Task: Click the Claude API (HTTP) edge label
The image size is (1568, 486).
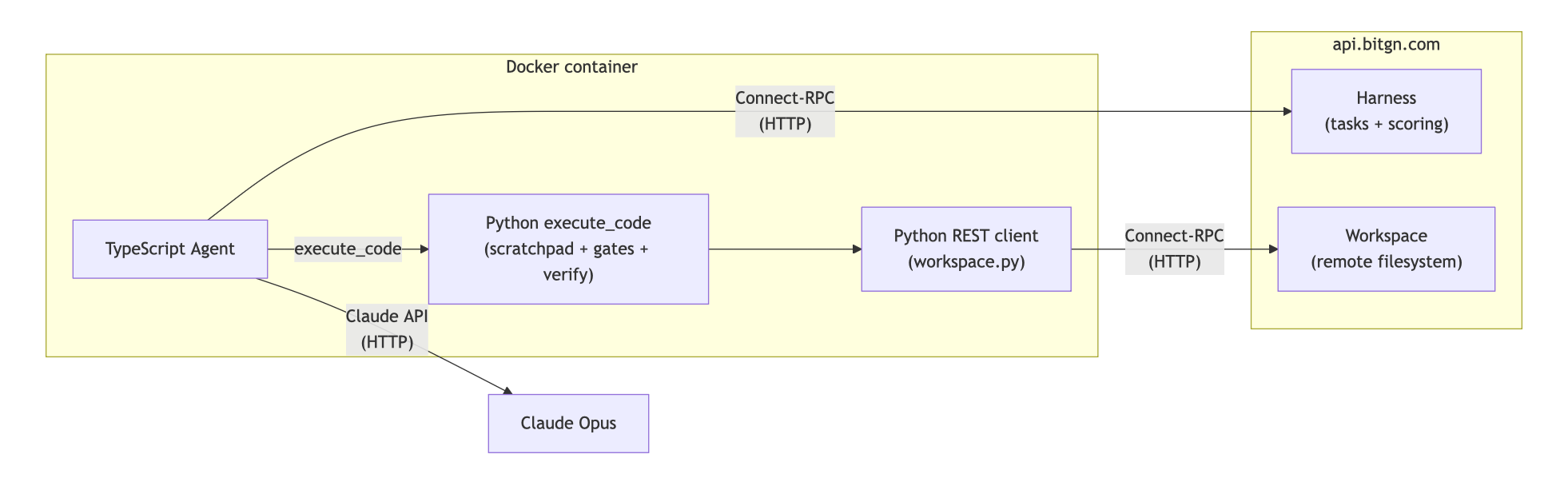Action: [x=387, y=329]
